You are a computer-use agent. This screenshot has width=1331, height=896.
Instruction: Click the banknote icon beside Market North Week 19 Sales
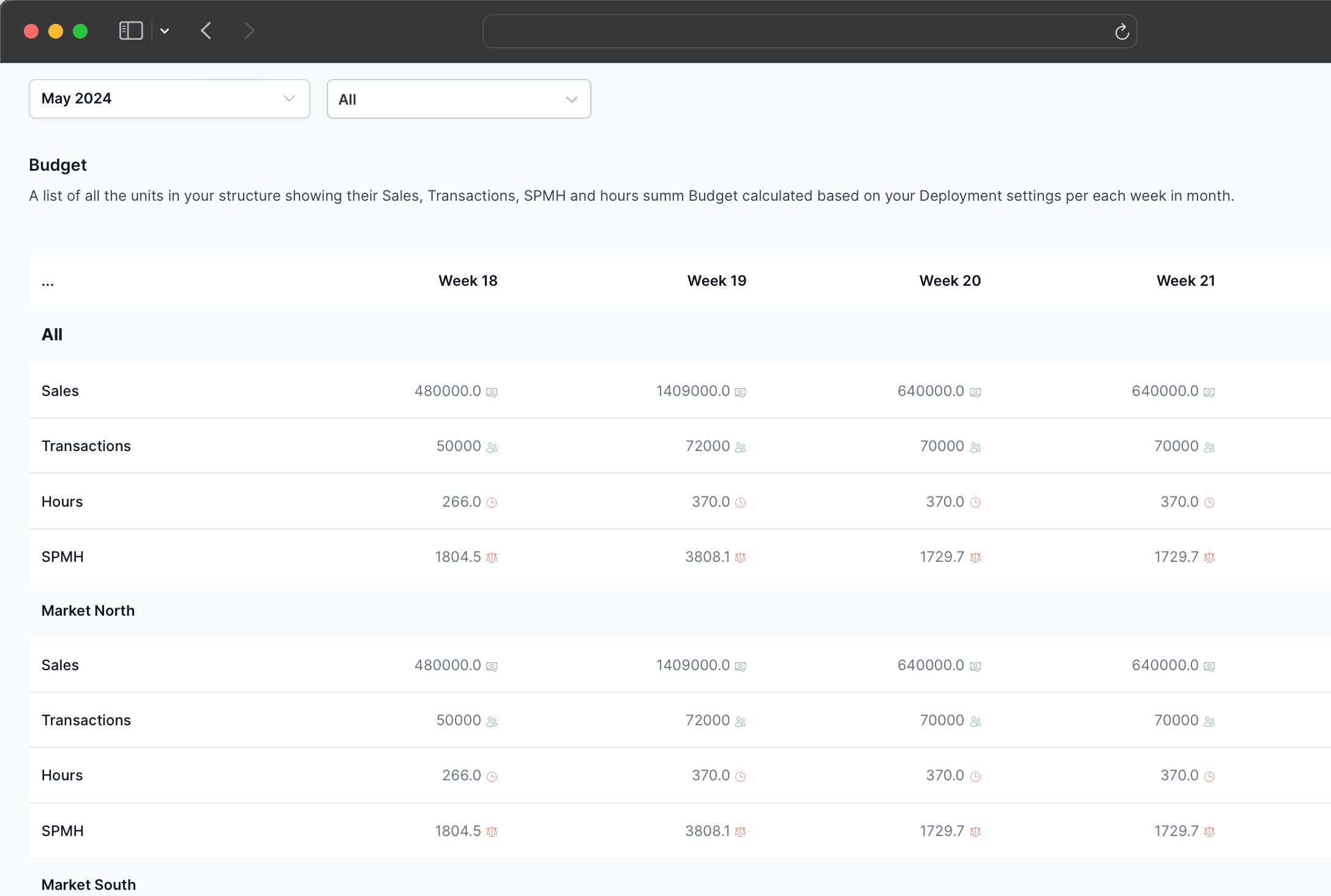point(740,666)
